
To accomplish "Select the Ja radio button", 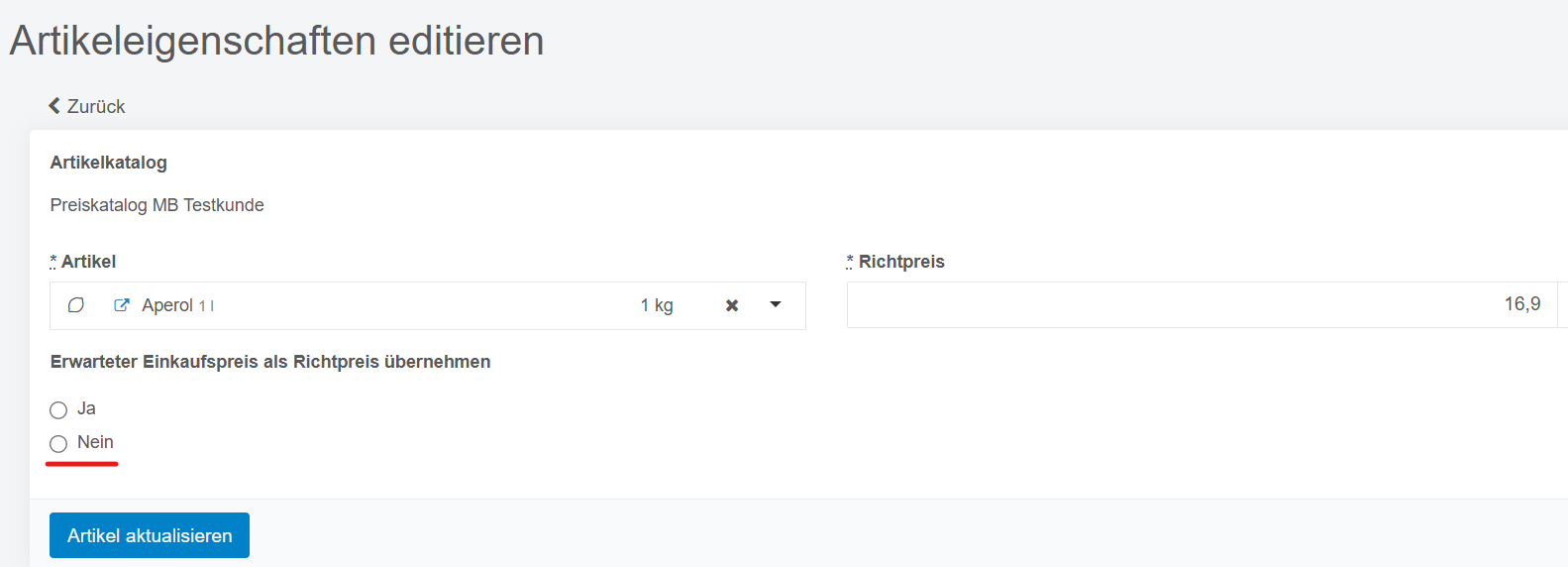I will coord(58,410).
